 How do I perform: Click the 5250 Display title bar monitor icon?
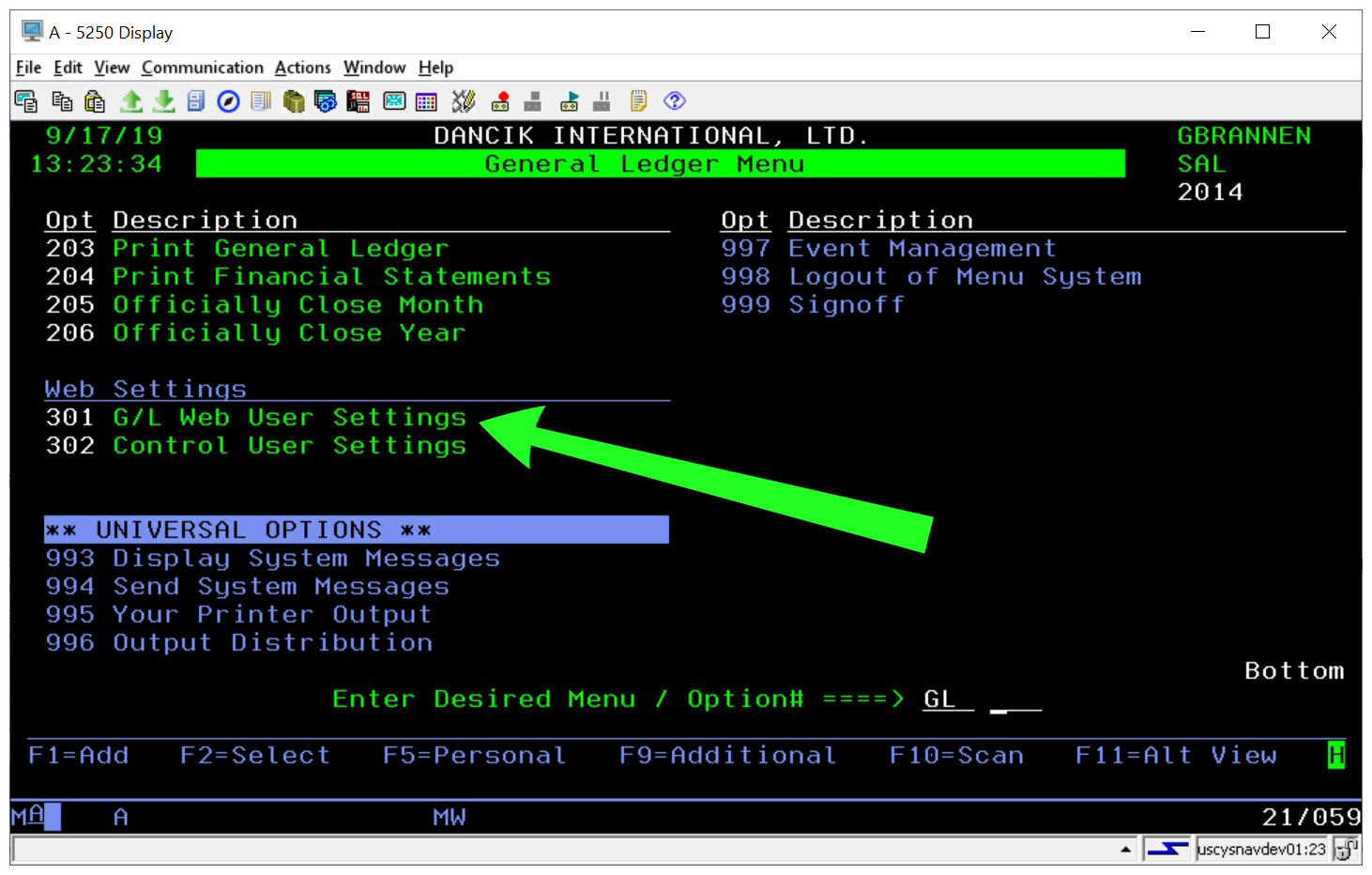point(32,32)
